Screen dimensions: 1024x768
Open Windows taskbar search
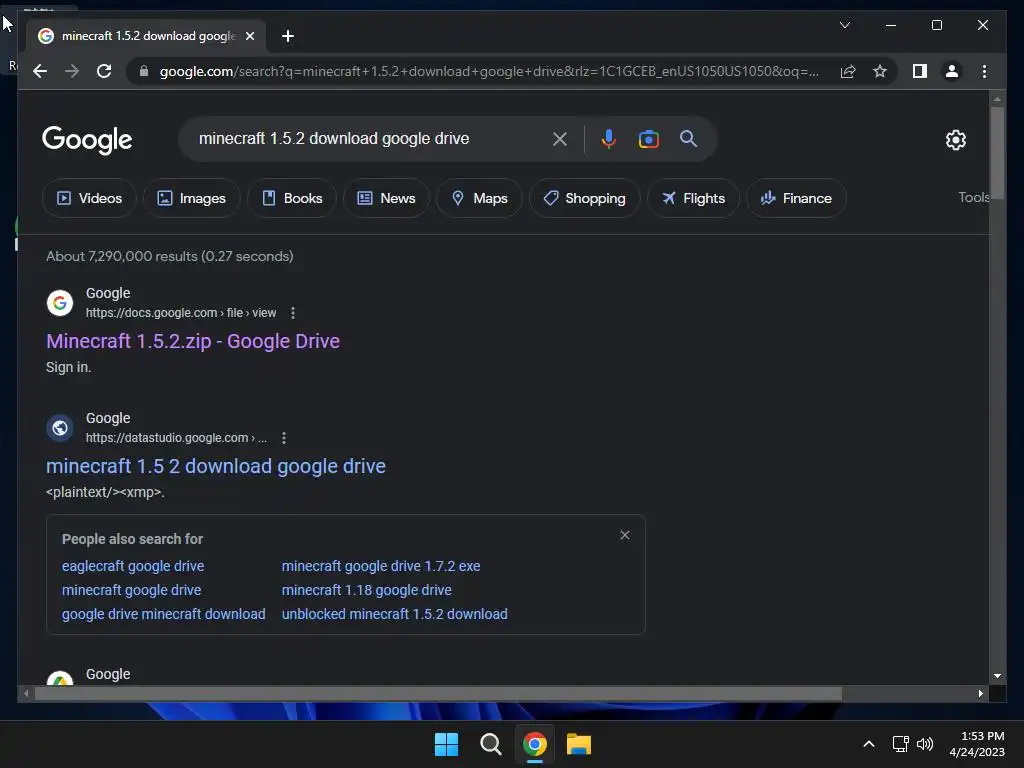[490, 744]
